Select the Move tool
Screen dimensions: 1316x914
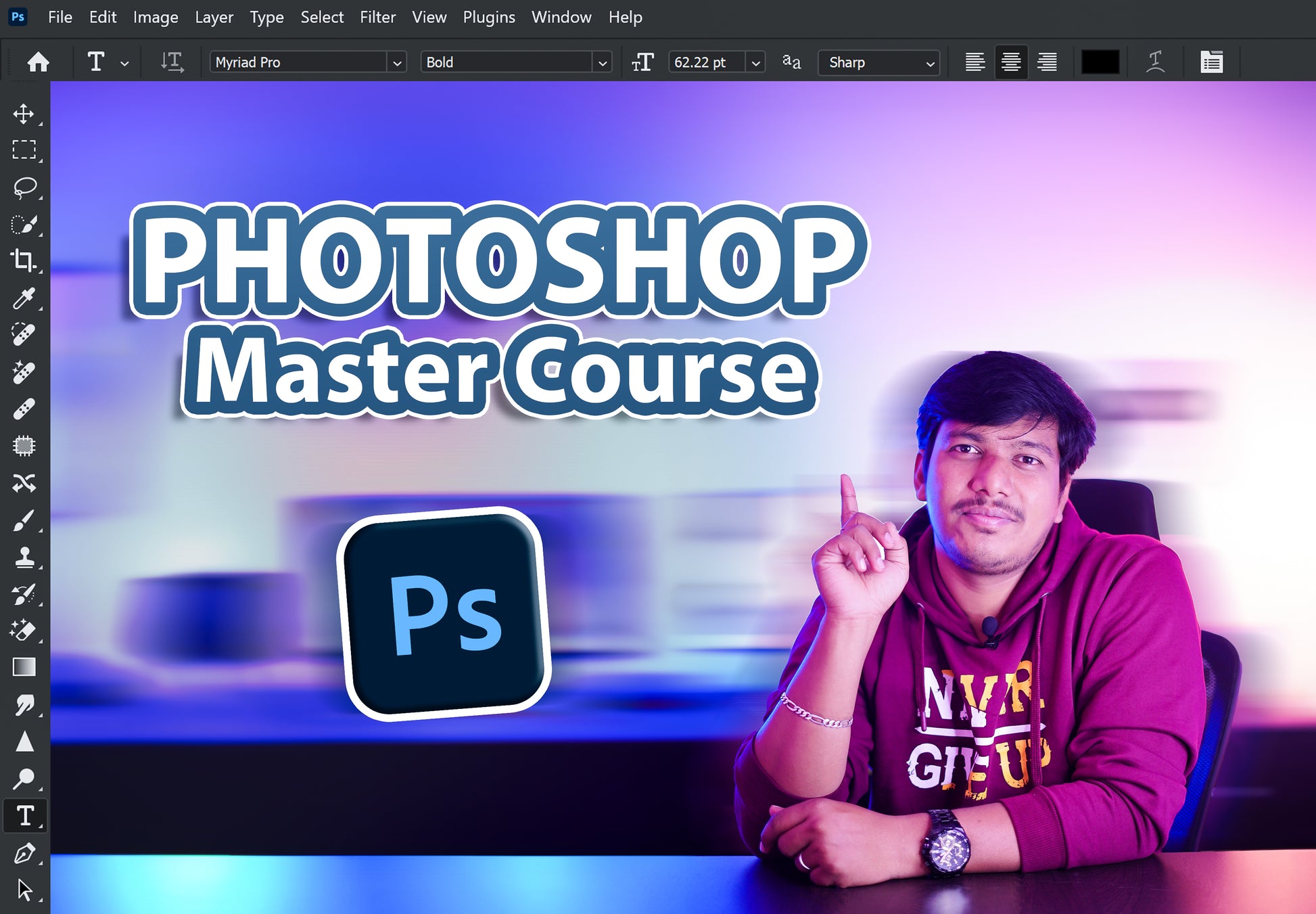click(24, 114)
